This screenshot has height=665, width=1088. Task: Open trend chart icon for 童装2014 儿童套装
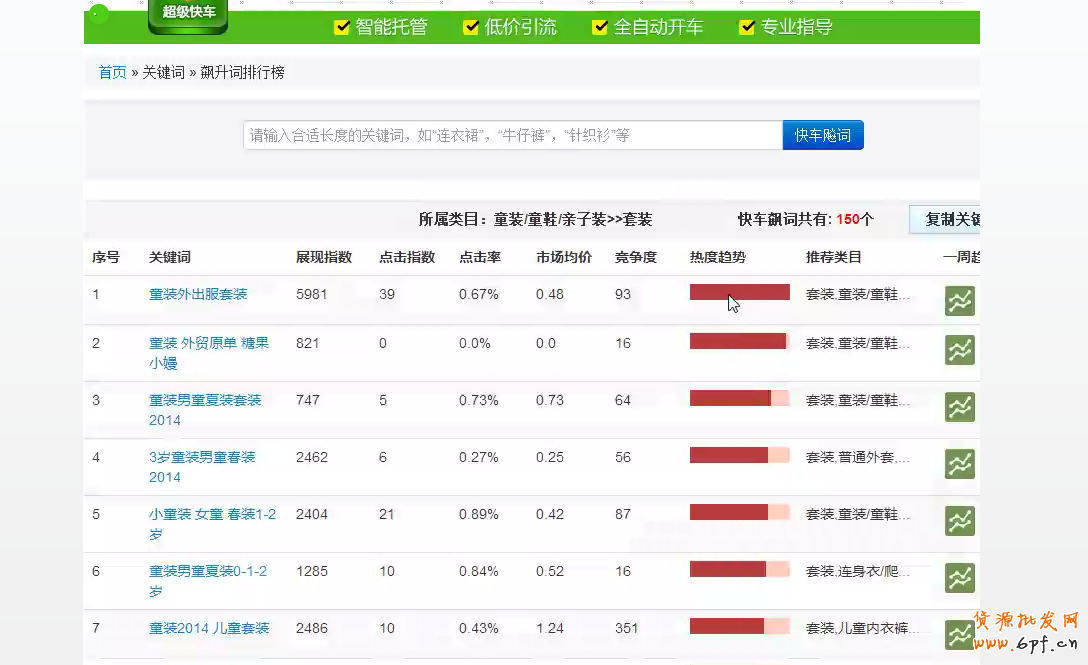coord(959,634)
